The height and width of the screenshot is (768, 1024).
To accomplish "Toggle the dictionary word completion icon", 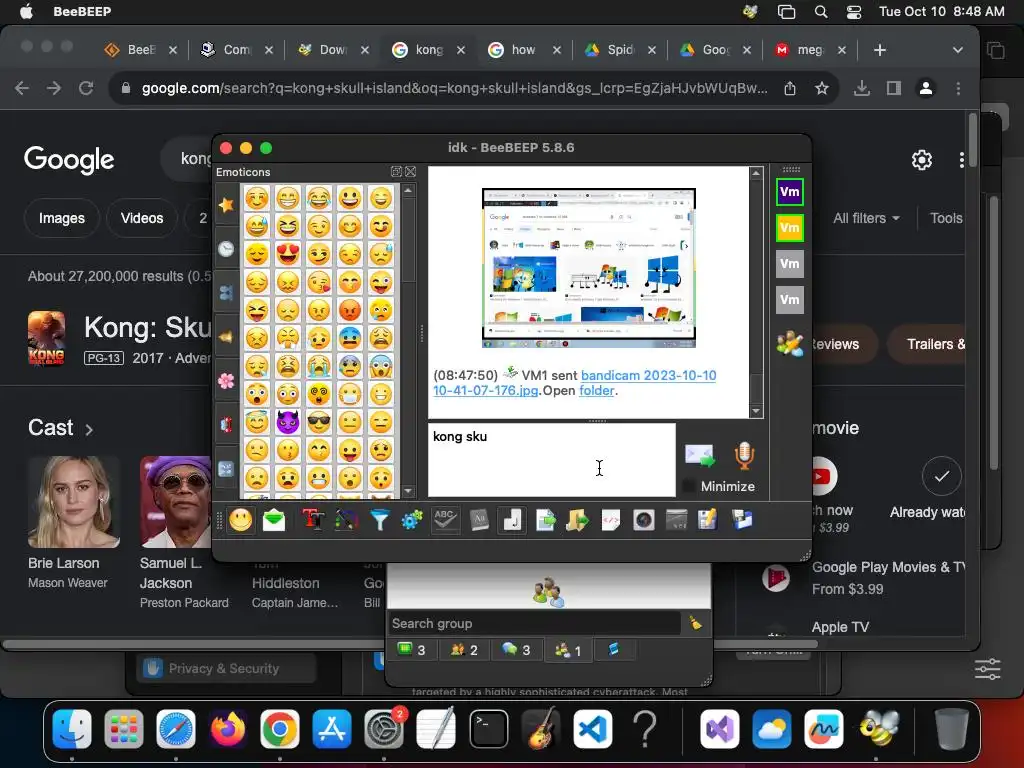I will coord(479,520).
